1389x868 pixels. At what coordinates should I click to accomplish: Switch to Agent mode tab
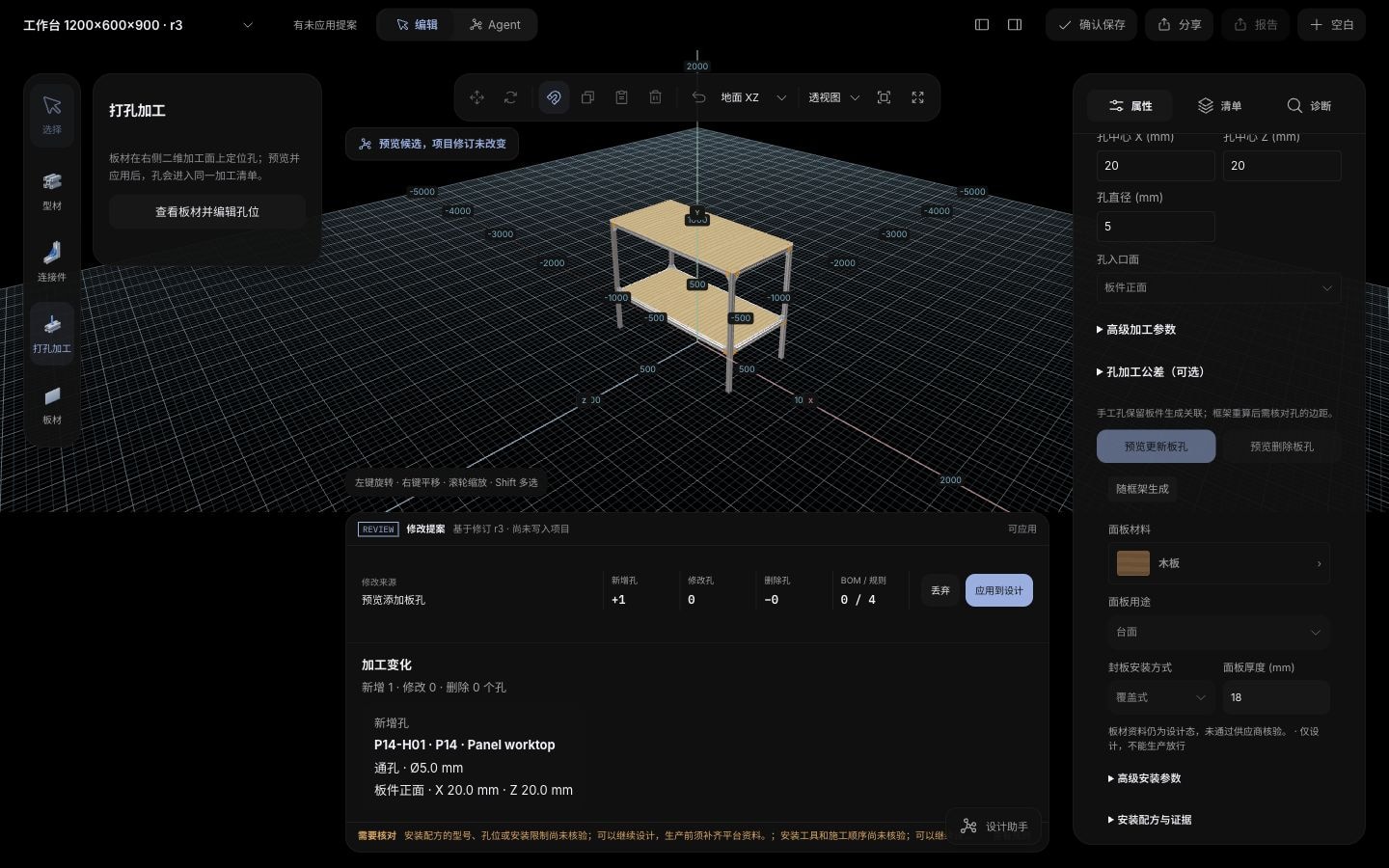point(495,25)
